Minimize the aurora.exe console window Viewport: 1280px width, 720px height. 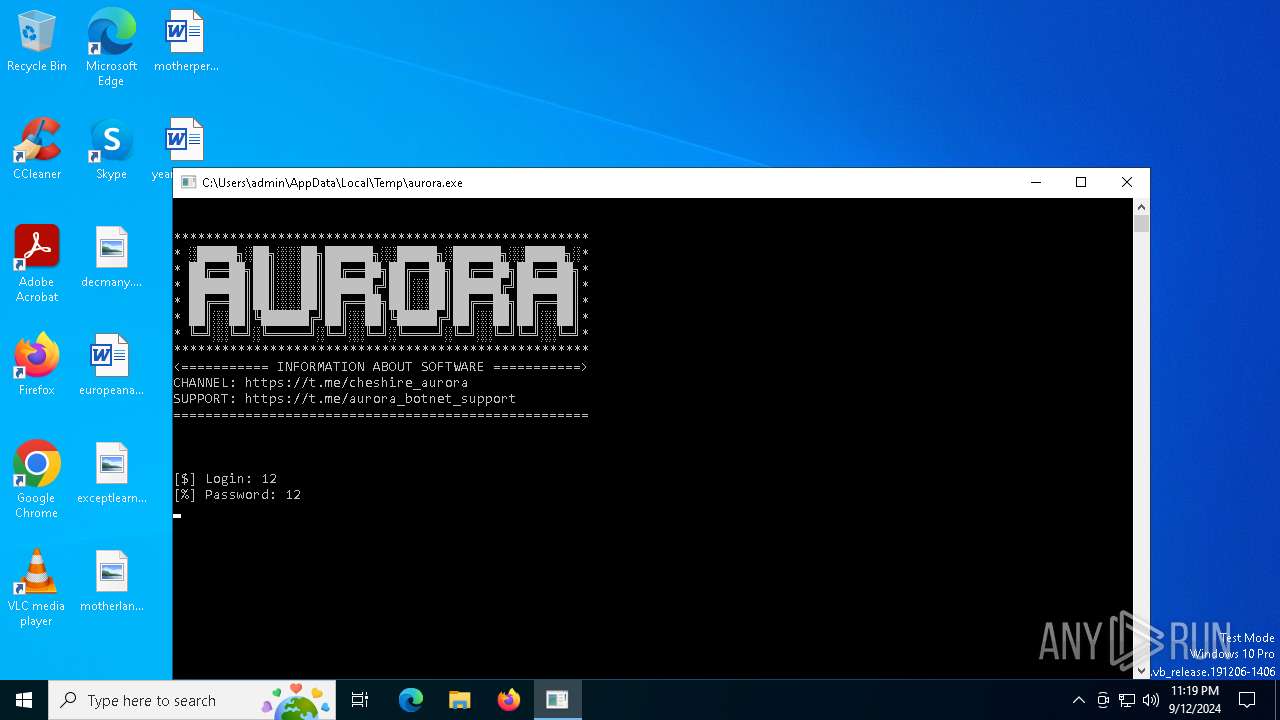click(x=1036, y=182)
